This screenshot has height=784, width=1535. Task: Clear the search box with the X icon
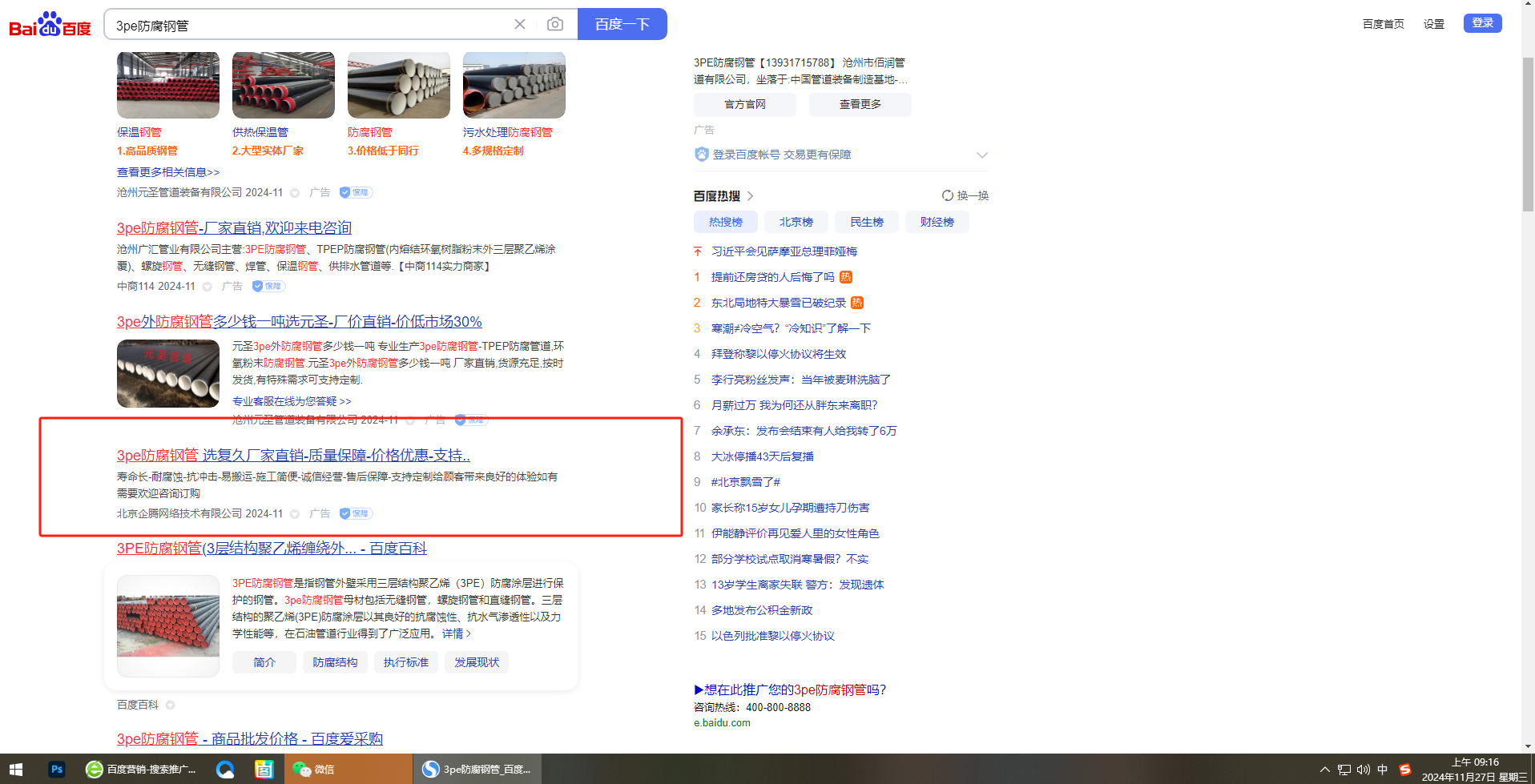pyautogui.click(x=520, y=24)
